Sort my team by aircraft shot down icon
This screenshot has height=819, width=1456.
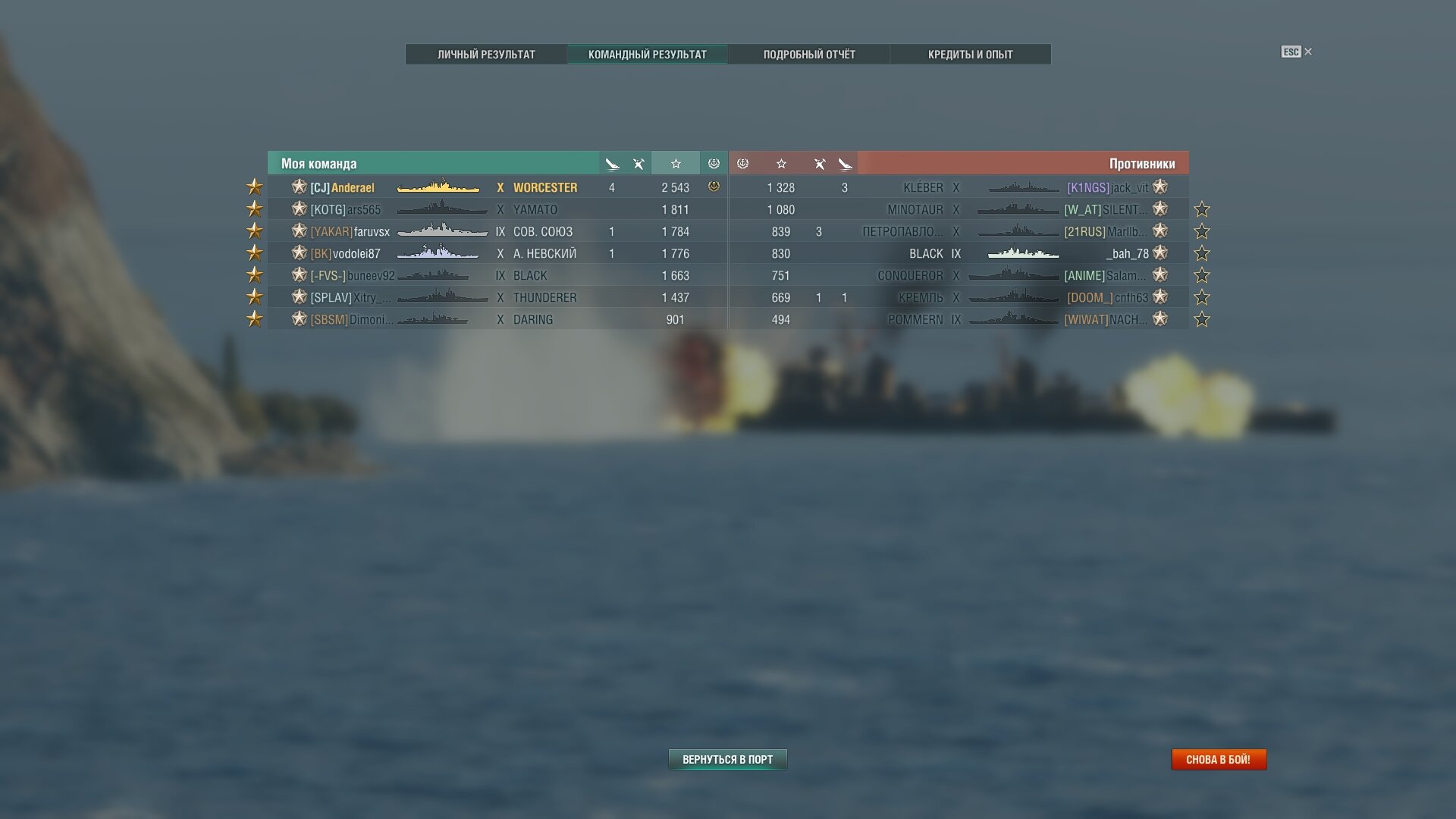click(x=639, y=164)
